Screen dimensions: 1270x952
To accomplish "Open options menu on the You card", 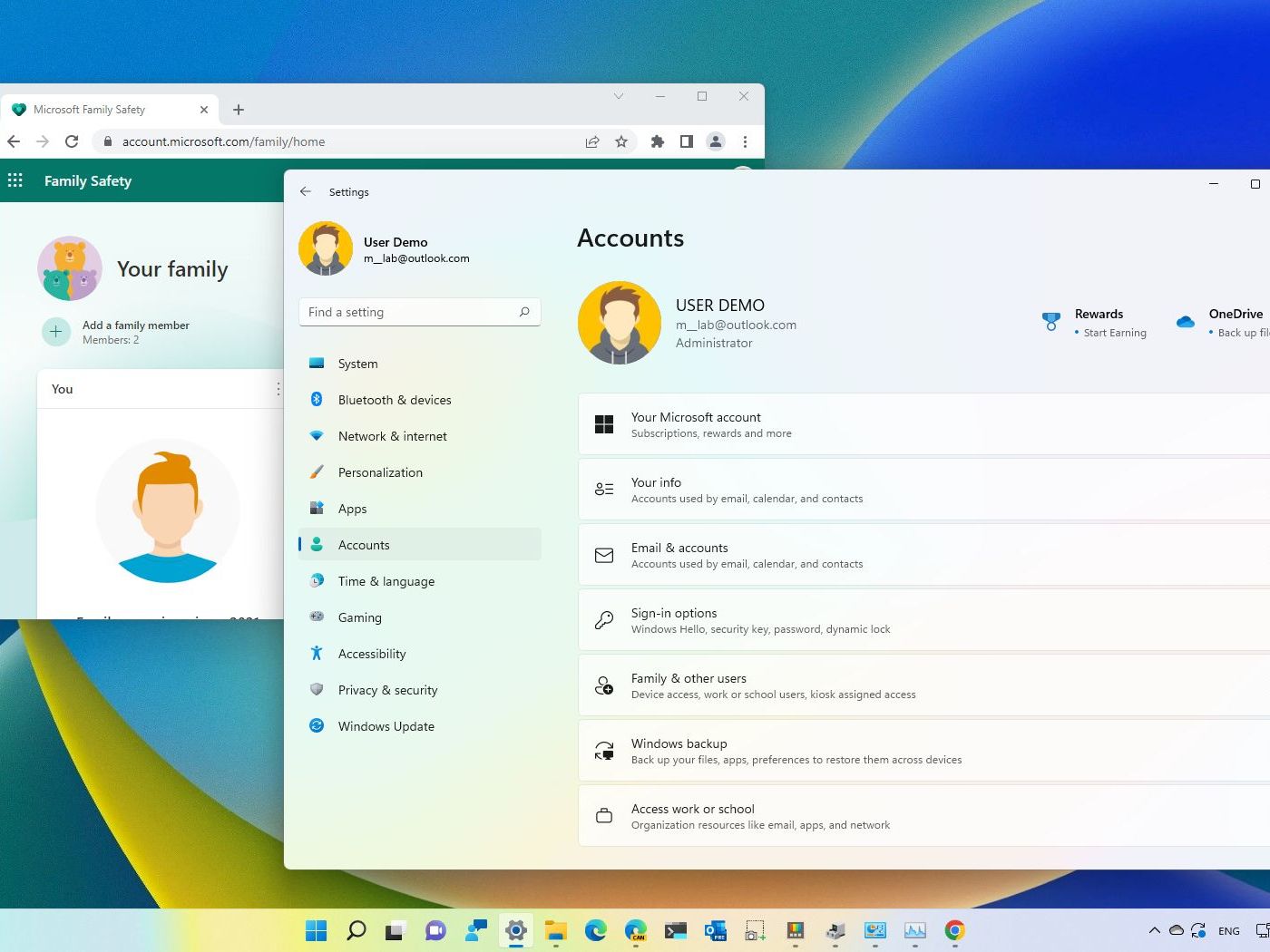I will (278, 389).
